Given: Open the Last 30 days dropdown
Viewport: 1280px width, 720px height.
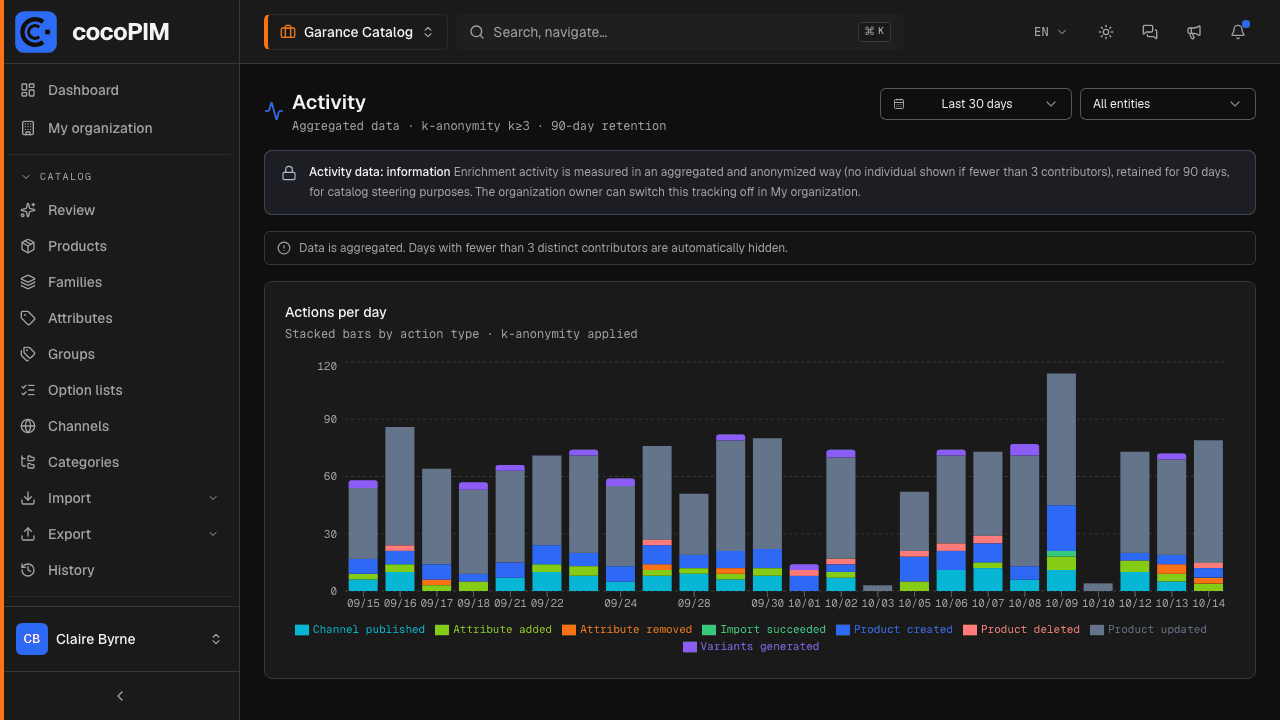Looking at the screenshot, I should point(976,104).
